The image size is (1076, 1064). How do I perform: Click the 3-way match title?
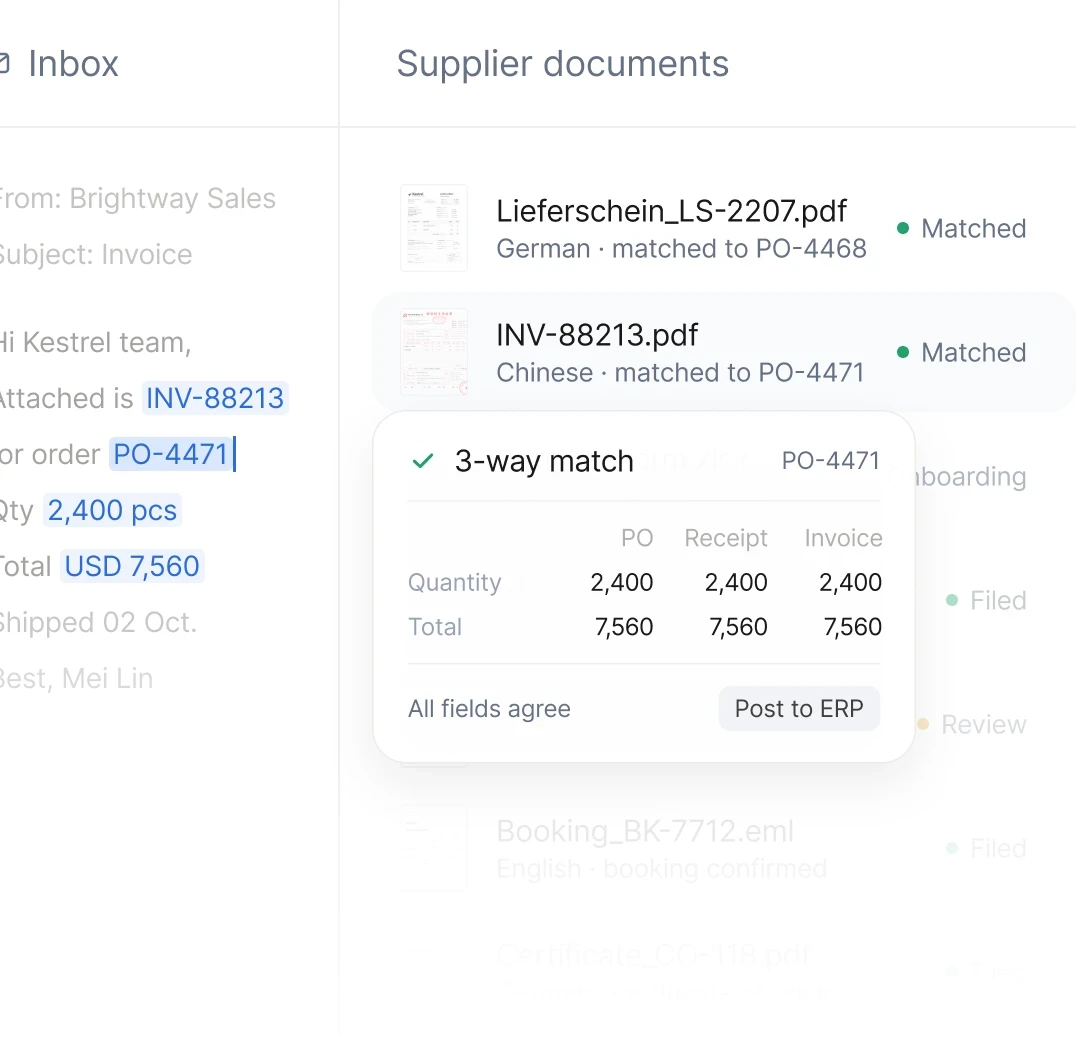[544, 461]
